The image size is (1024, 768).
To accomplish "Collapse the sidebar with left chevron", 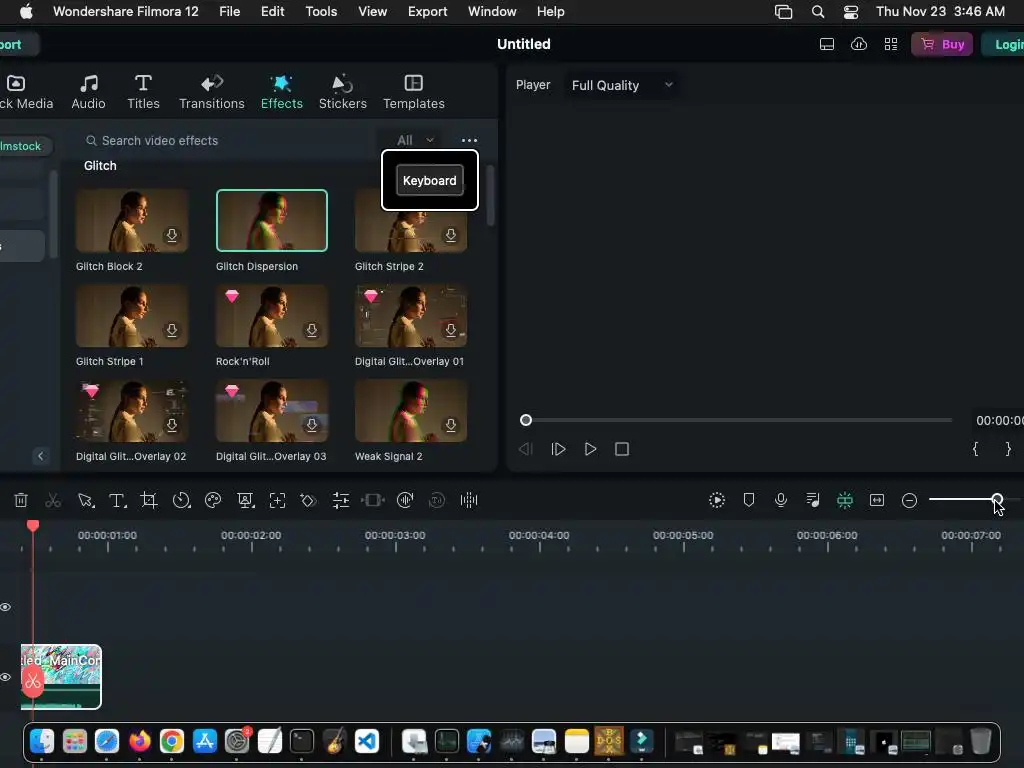I will coord(40,456).
